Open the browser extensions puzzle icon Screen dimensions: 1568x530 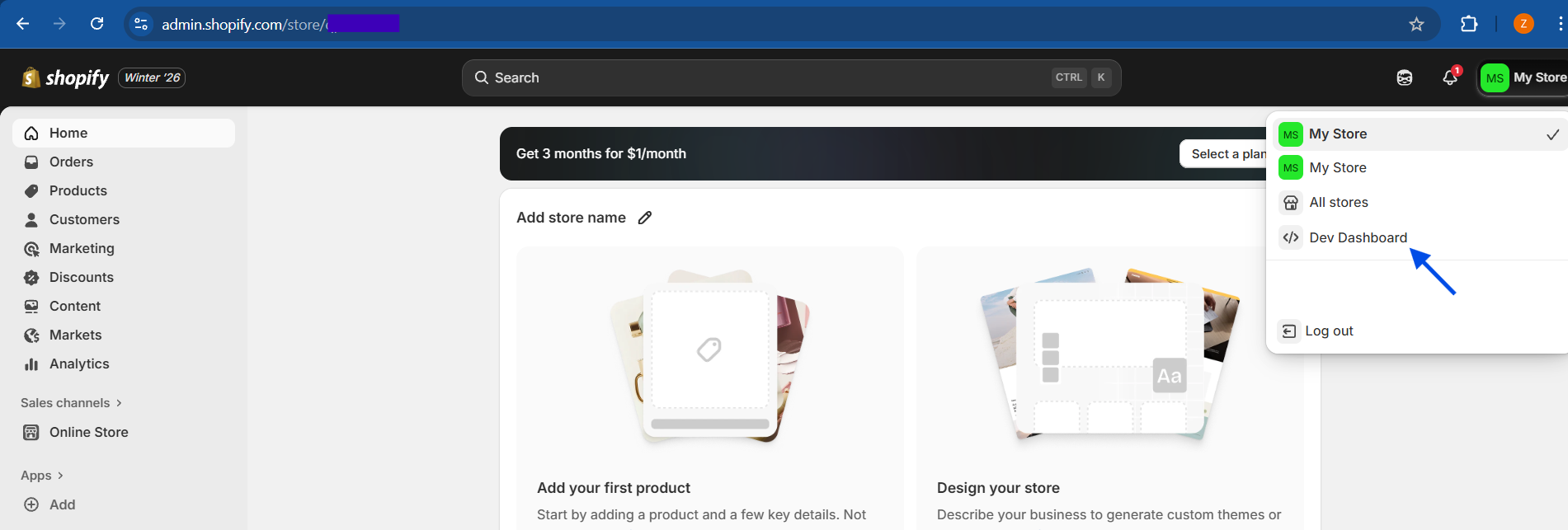[1469, 24]
